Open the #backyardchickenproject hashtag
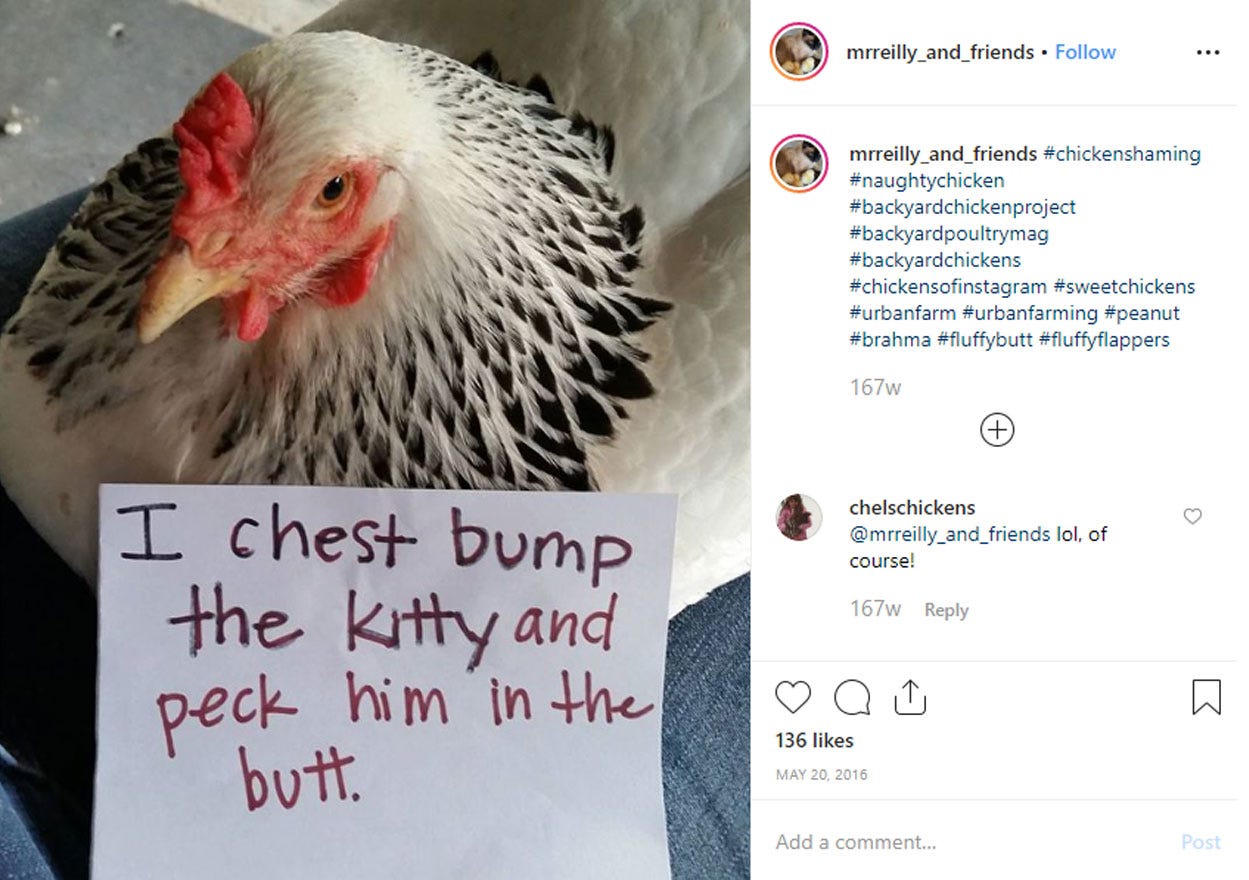 pos(962,207)
